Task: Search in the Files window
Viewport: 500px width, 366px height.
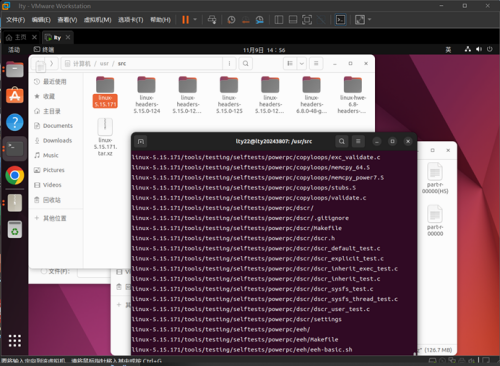Action: (246, 63)
